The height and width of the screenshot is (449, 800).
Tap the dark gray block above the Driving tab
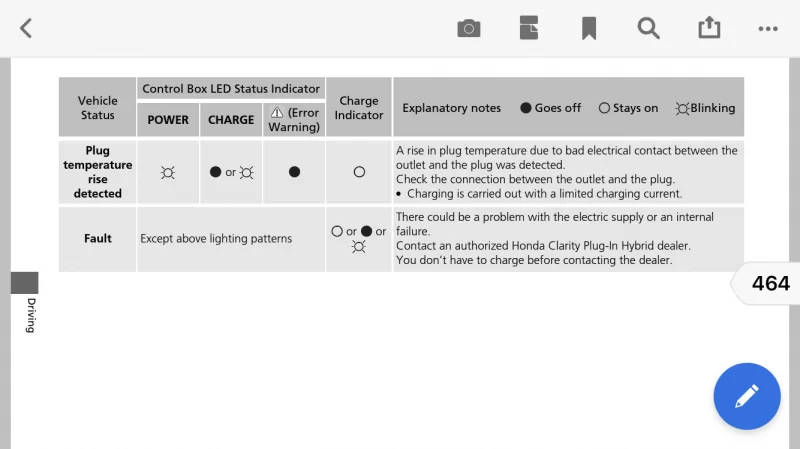[24, 282]
